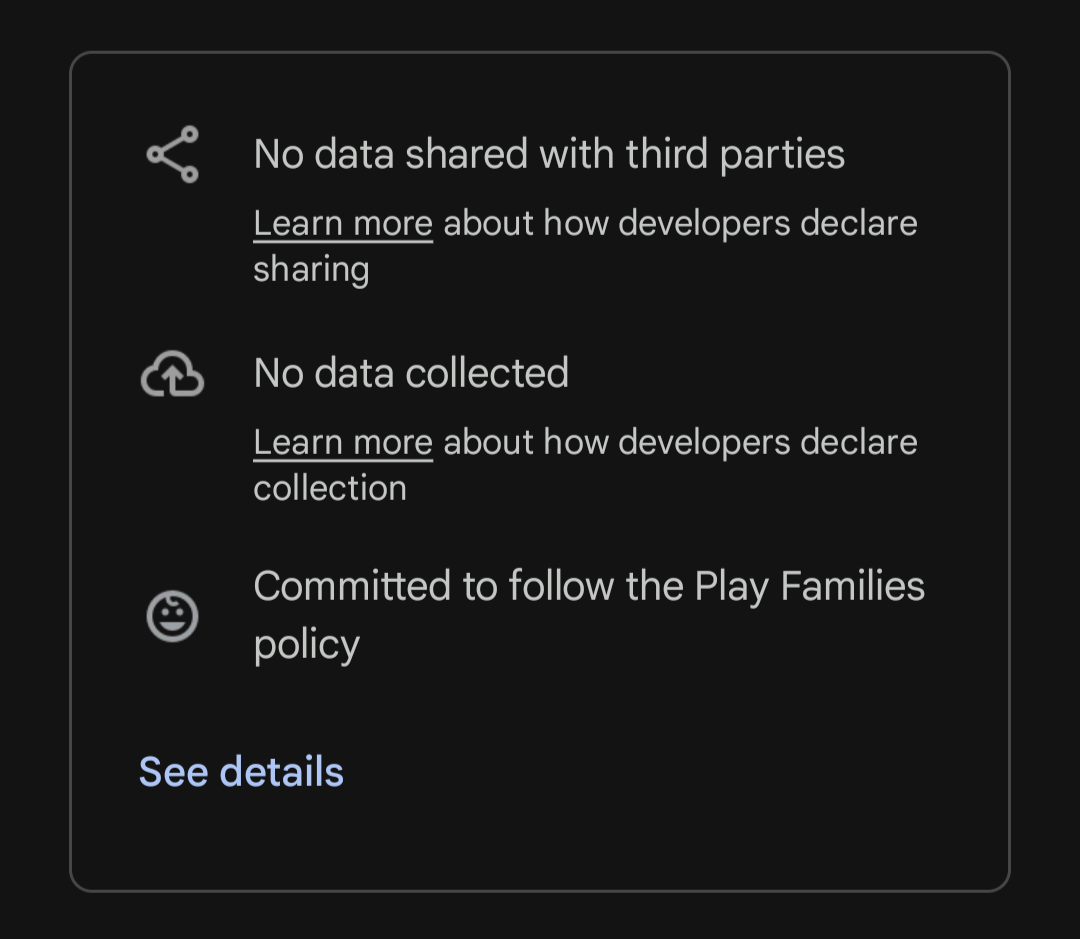Screen dimensions: 1080x939
Task: Select the No data collected heading
Action: 411,373
